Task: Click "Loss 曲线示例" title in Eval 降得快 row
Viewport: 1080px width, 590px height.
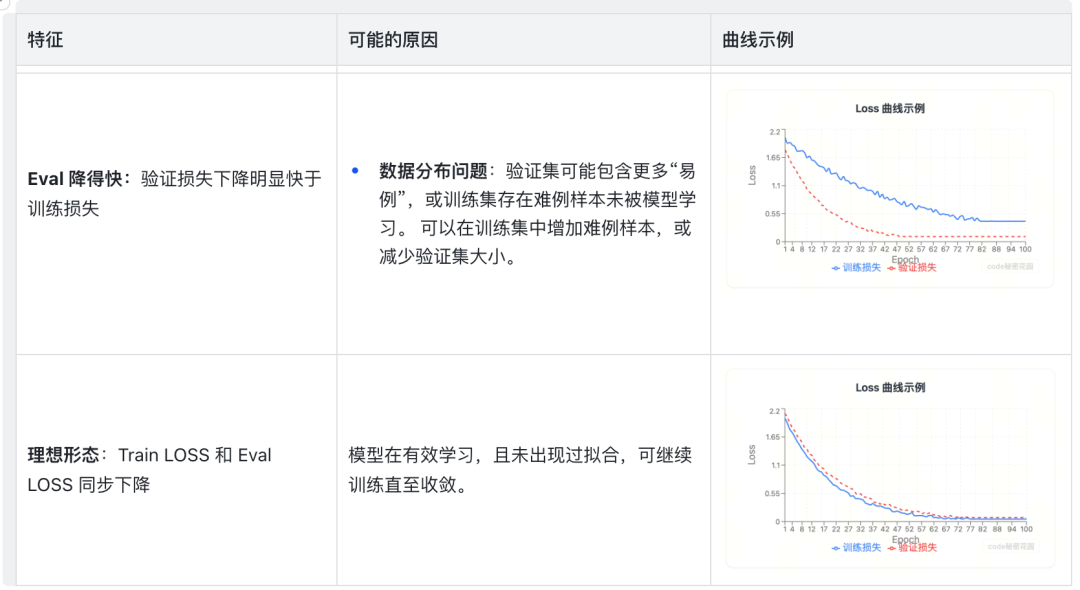Action: tap(890, 109)
